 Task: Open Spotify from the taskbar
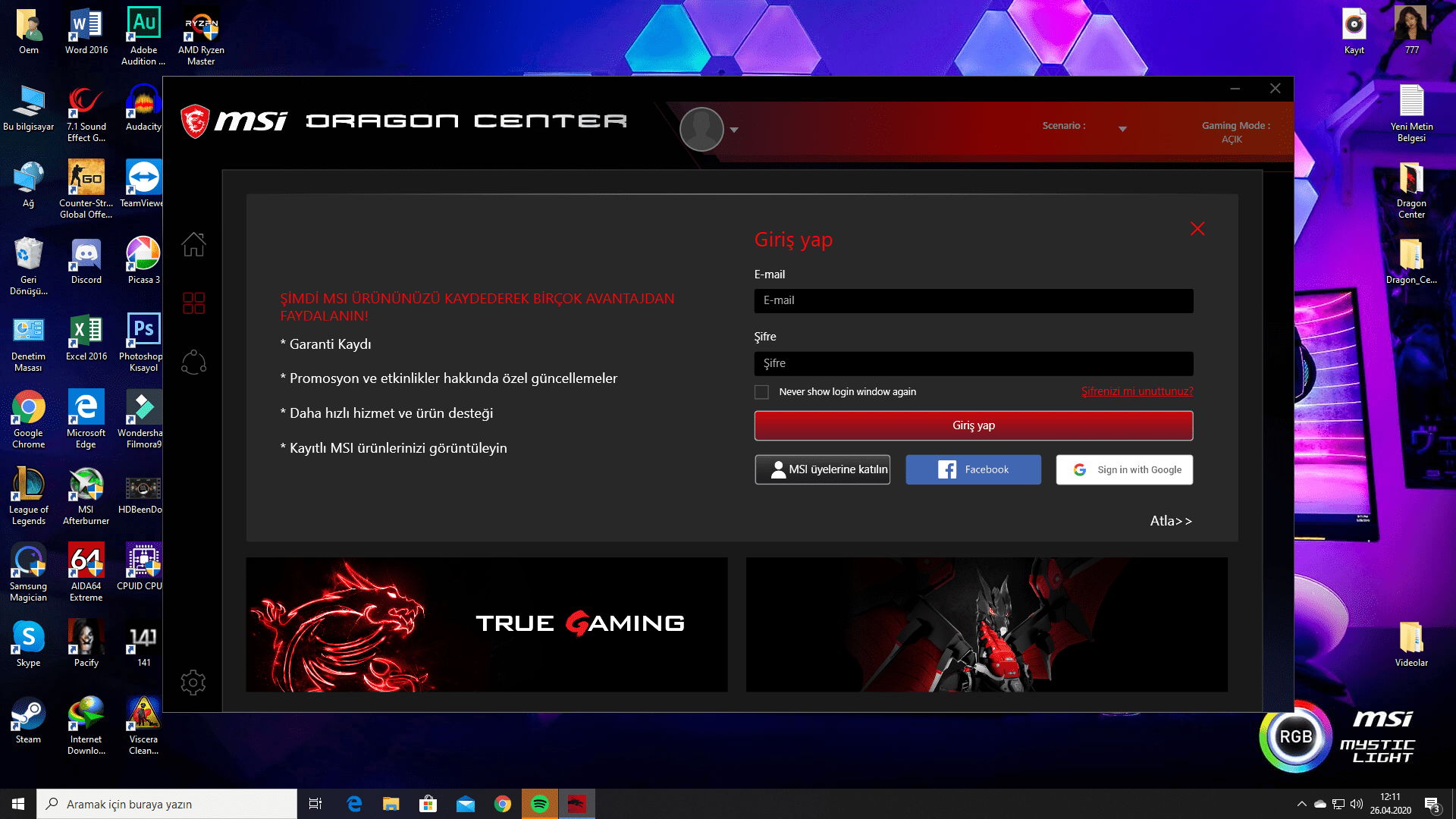(540, 804)
